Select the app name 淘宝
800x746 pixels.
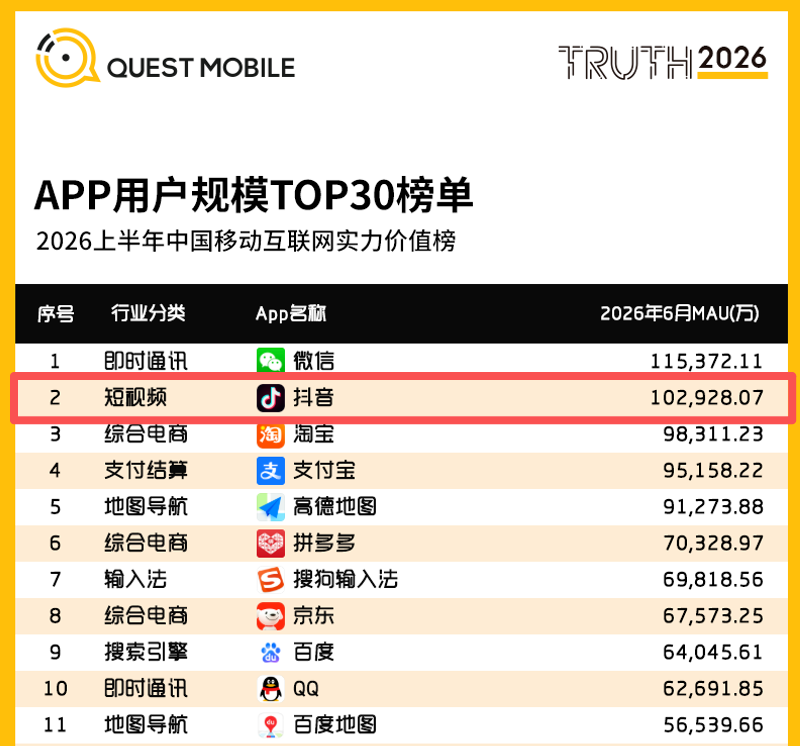click(314, 434)
